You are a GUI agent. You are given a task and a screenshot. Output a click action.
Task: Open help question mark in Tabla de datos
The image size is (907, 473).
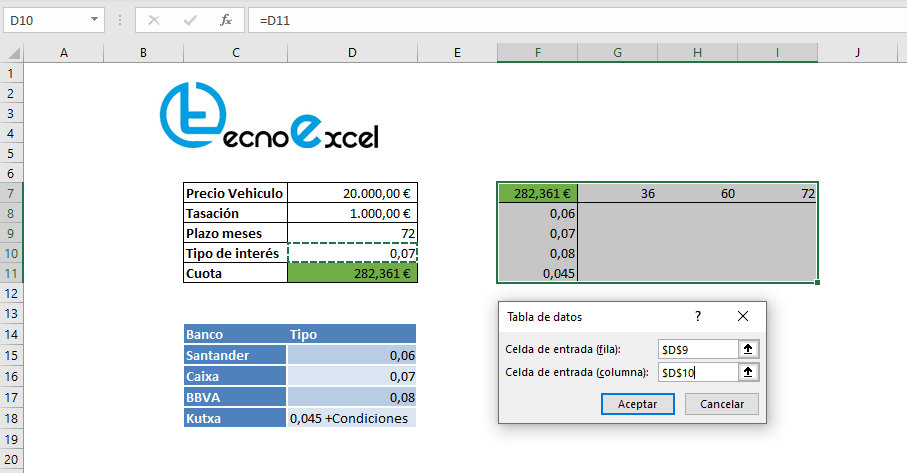(x=698, y=316)
